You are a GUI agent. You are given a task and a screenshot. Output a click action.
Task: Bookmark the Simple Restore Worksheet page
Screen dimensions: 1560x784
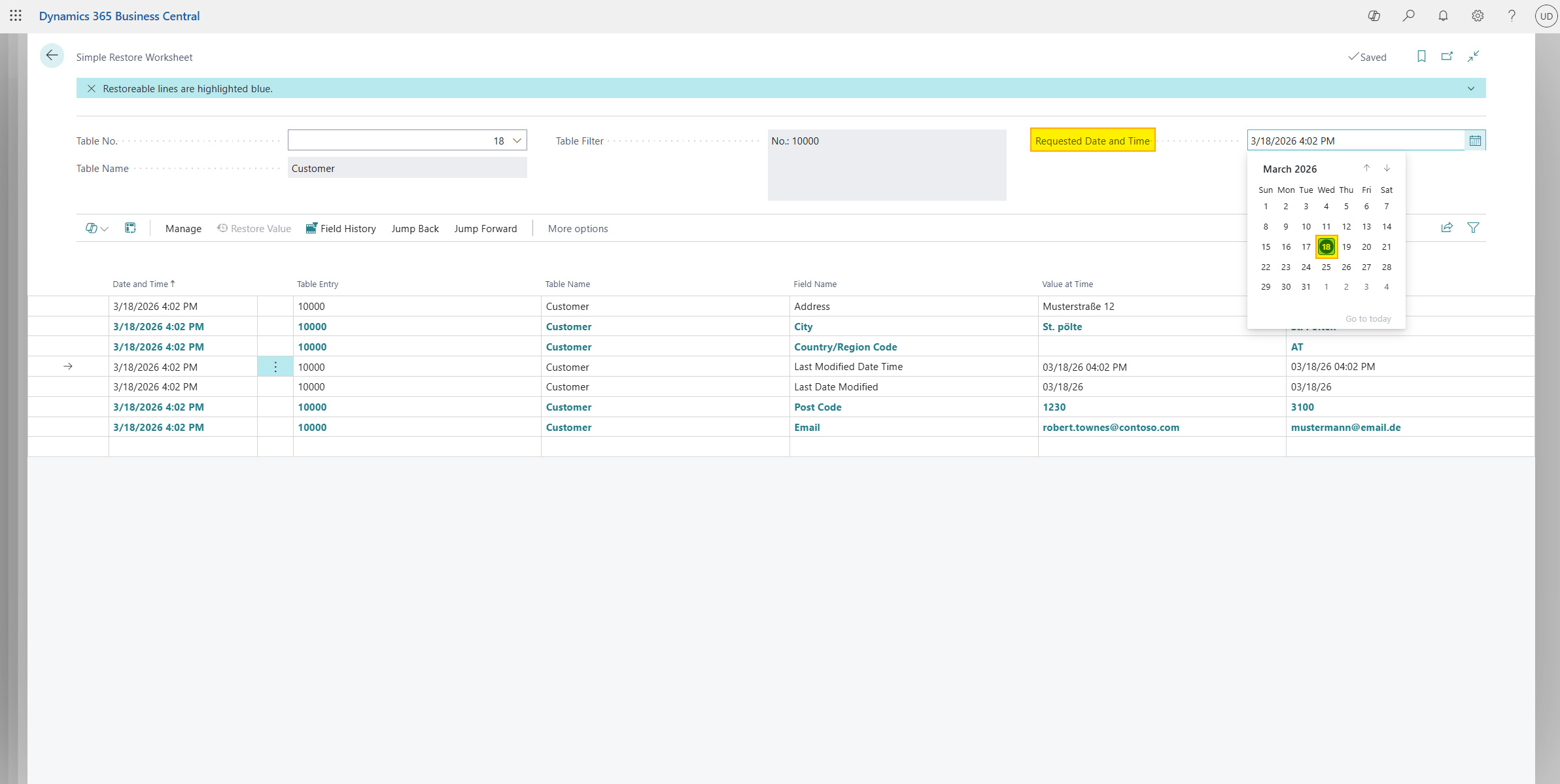pyautogui.click(x=1421, y=56)
